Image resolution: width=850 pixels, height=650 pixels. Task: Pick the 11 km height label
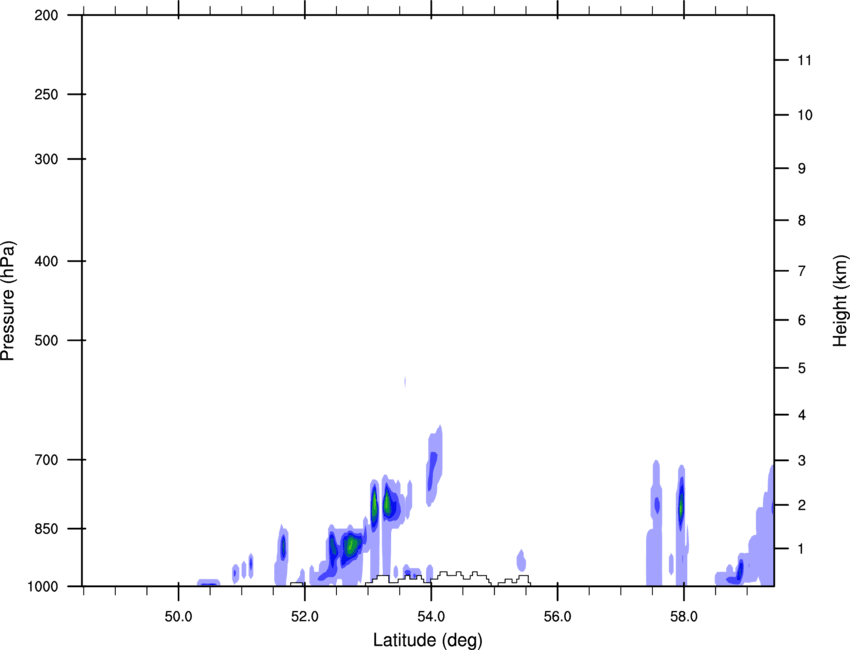tap(804, 60)
